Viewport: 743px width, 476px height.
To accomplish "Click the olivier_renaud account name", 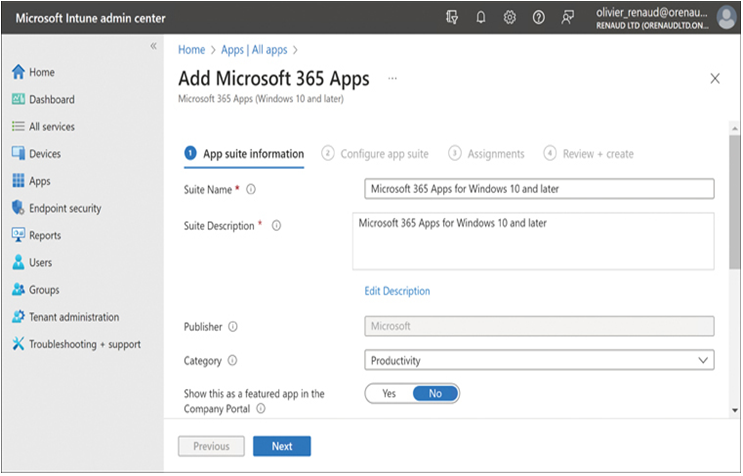I will point(652,13).
